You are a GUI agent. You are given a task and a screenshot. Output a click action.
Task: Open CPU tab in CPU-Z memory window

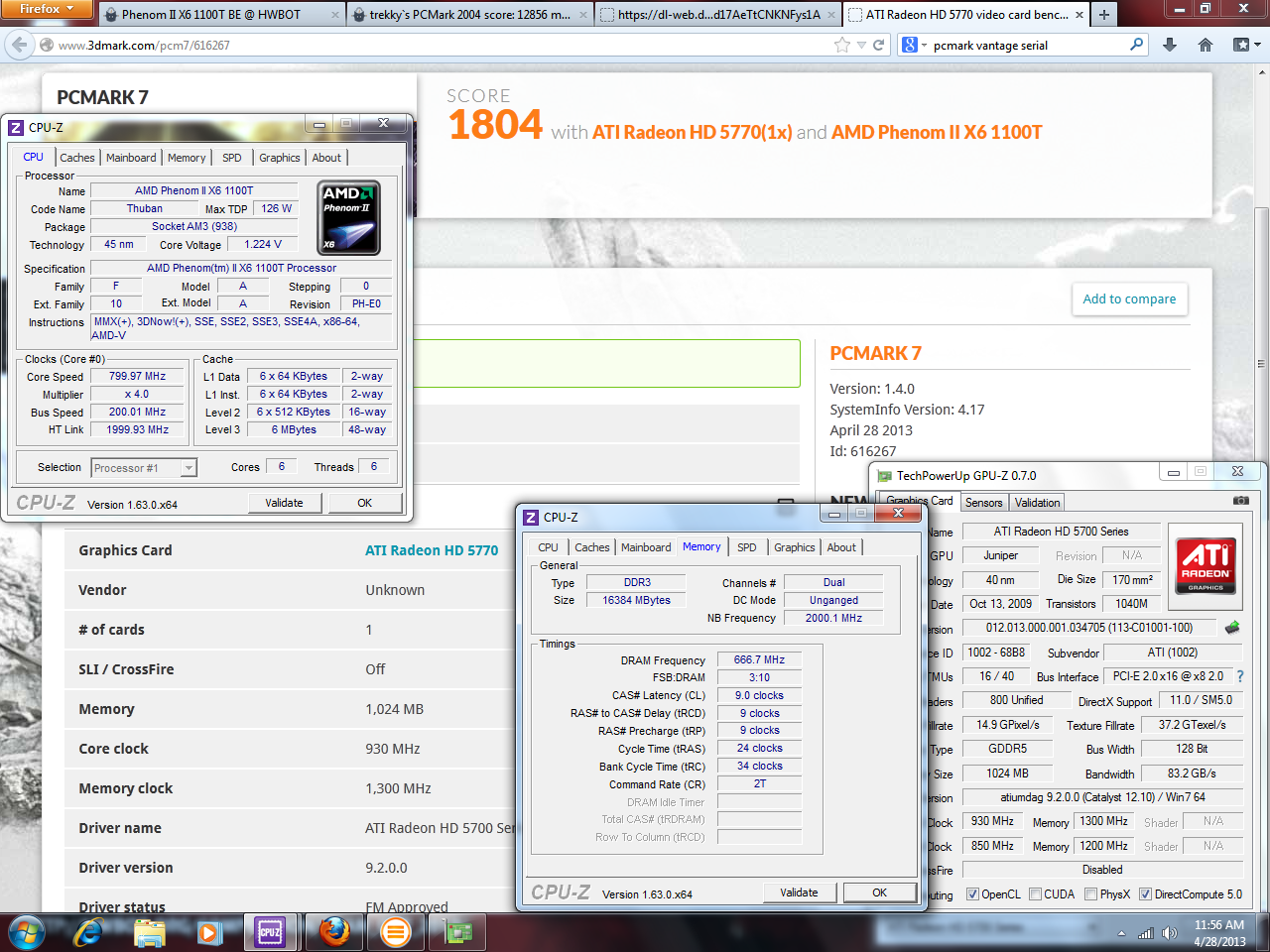tap(548, 547)
